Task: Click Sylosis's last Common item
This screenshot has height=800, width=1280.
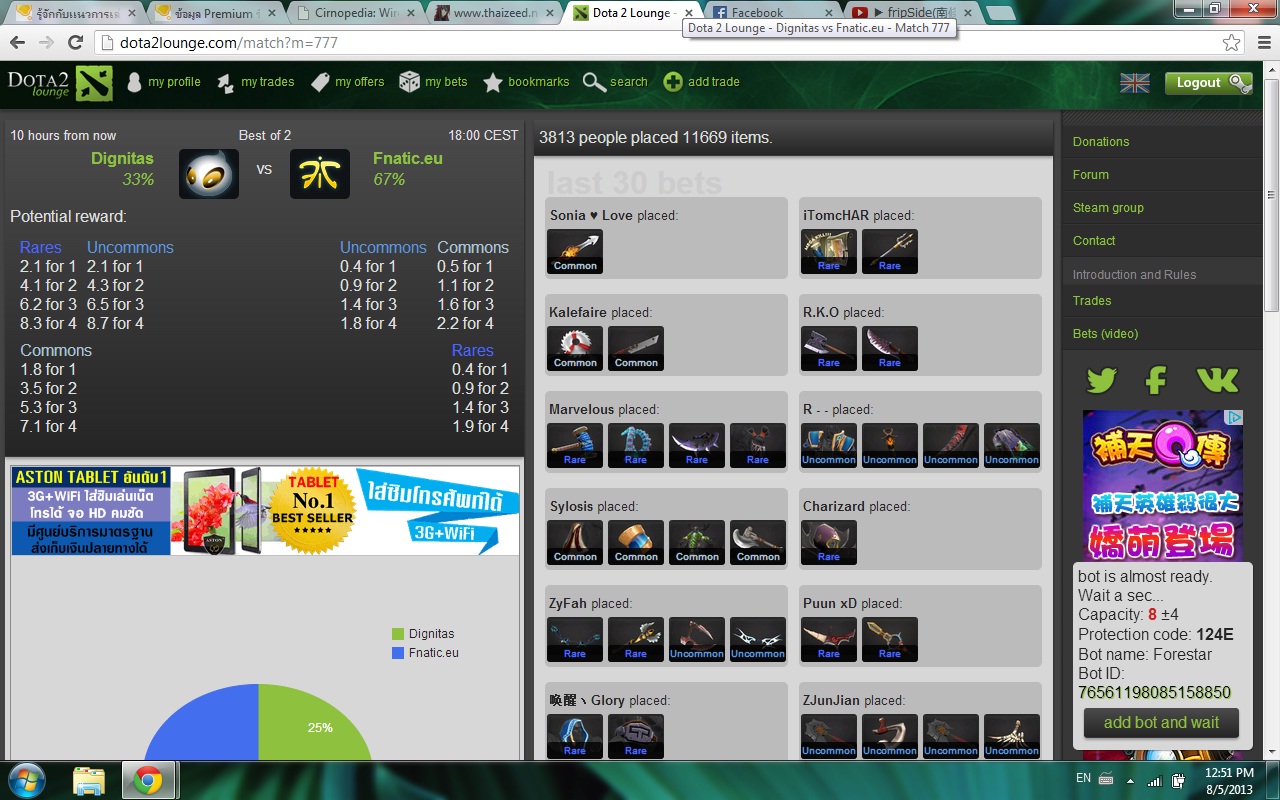Action: pos(758,542)
